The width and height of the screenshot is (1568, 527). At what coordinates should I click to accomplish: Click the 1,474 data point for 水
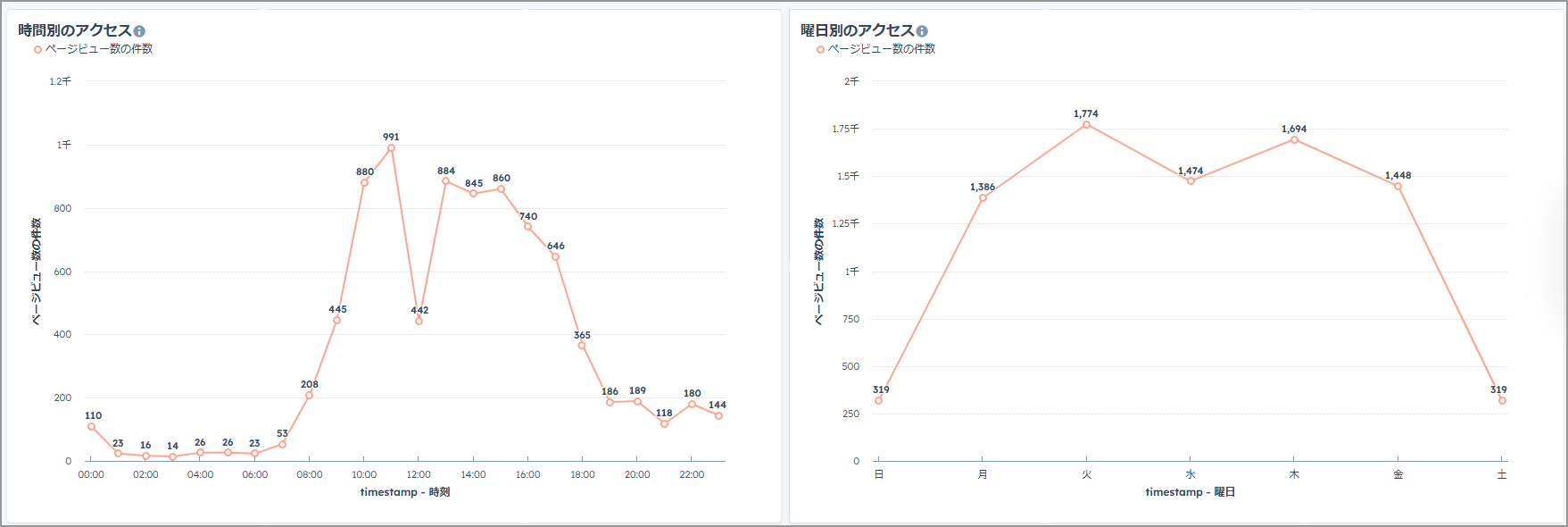[1191, 181]
